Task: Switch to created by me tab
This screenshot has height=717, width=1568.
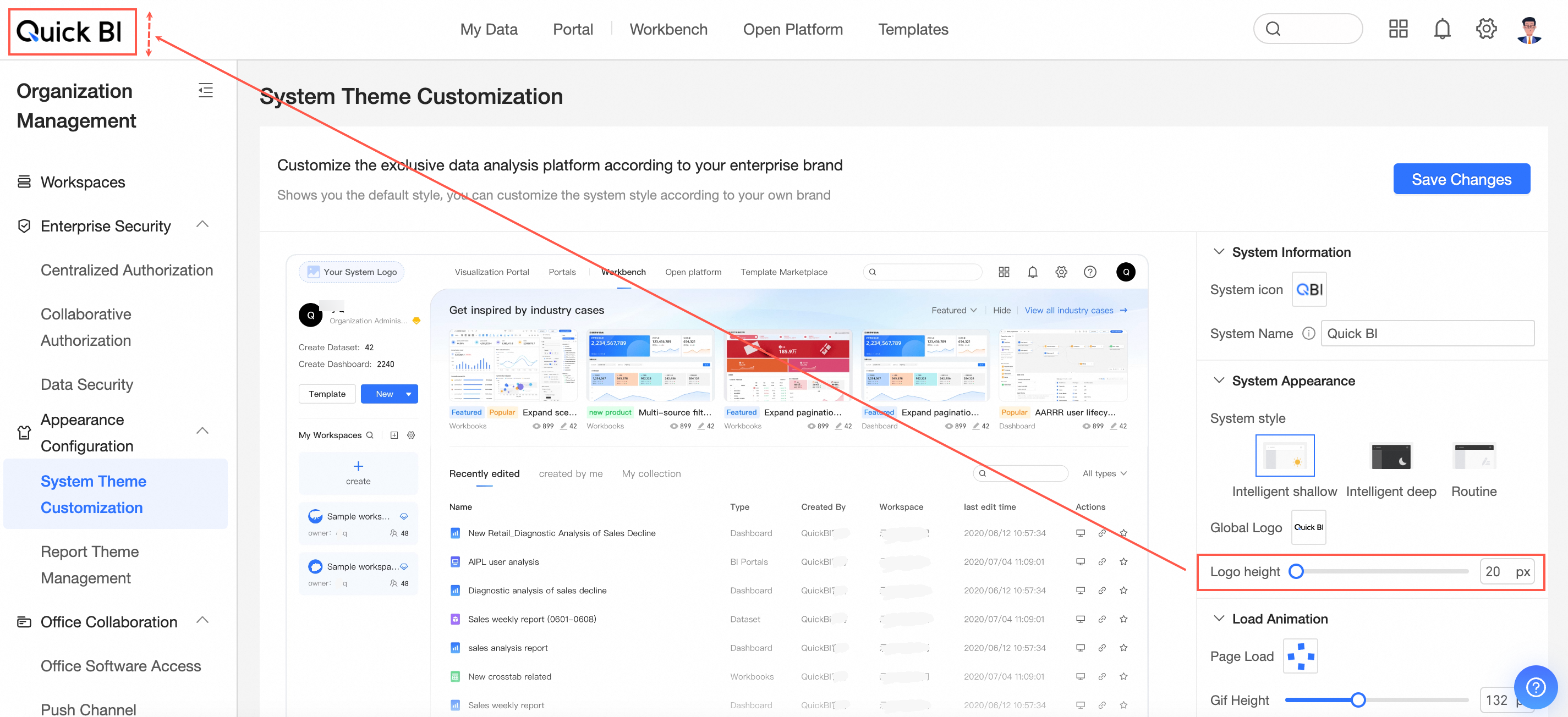Action: pyautogui.click(x=571, y=473)
